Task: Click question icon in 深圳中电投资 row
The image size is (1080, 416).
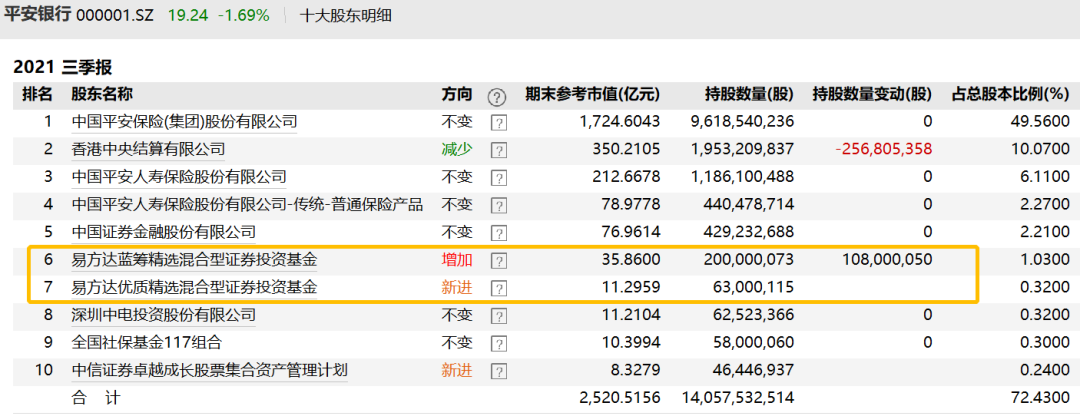Action: 499,316
